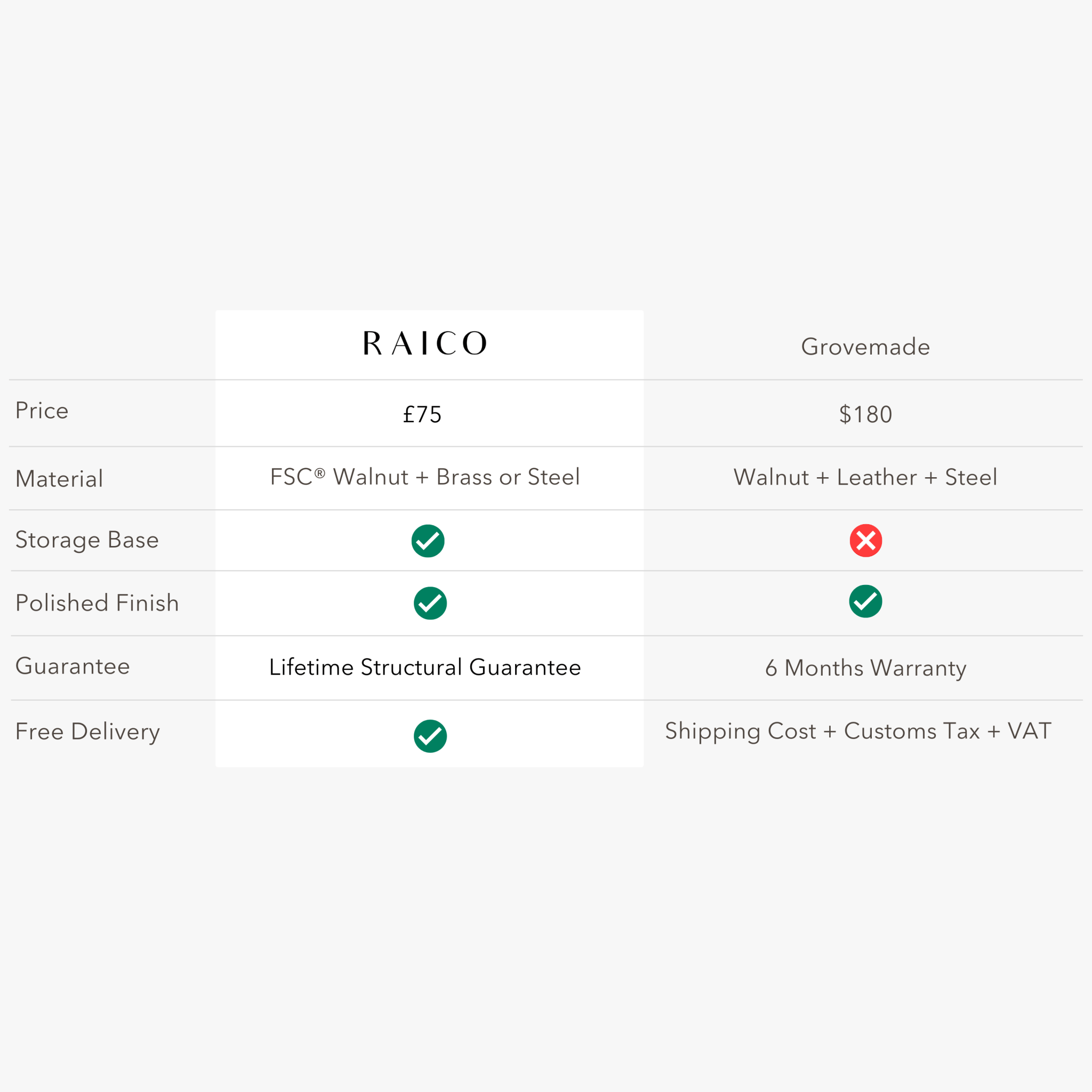This screenshot has width=1092, height=1092.
Task: Click Grovemade's red cross for Storage Base
Action: 865,541
